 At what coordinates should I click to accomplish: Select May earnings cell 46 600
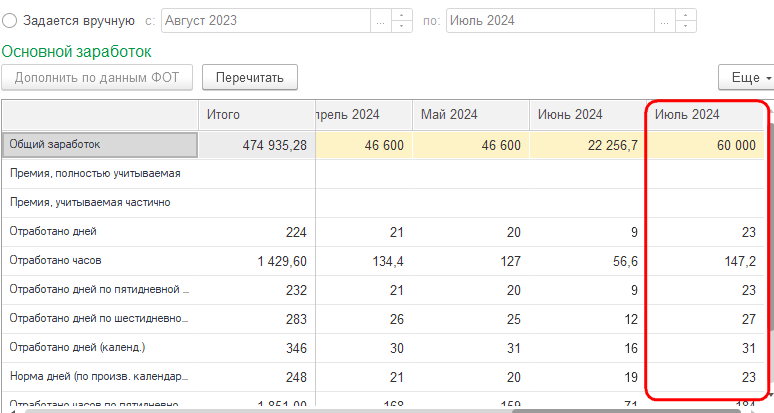[x=471, y=145]
